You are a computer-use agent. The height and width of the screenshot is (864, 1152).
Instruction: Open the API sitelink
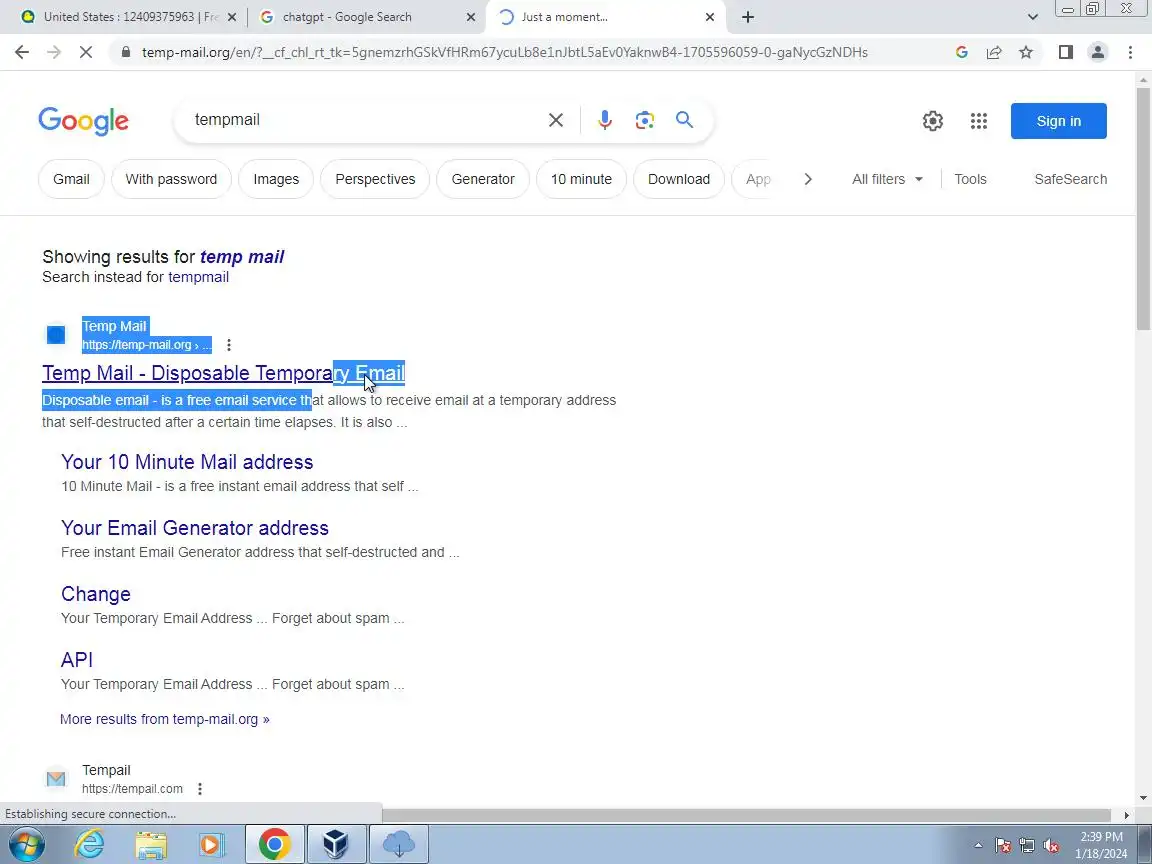77,660
